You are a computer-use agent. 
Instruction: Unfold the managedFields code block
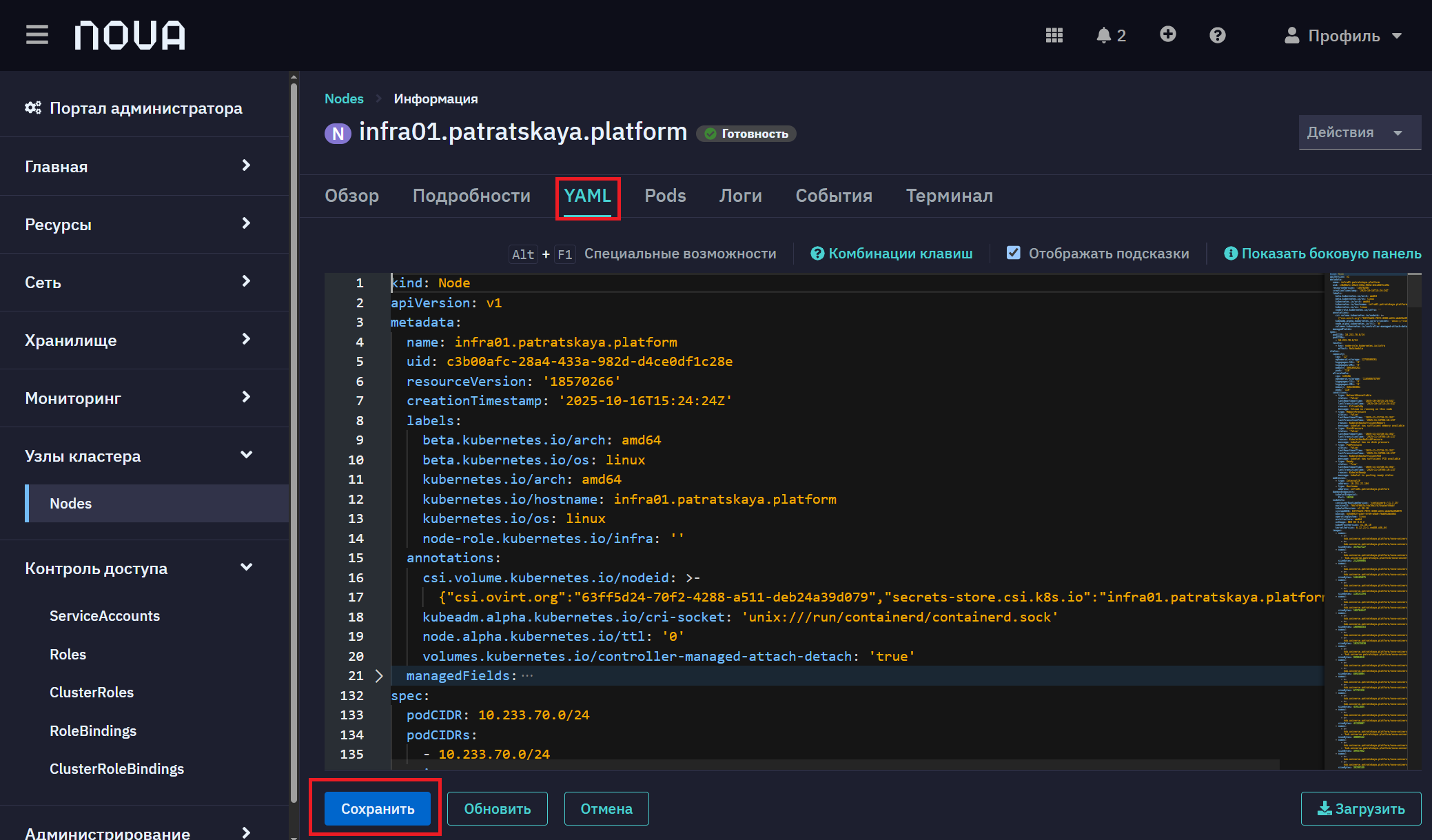click(379, 676)
